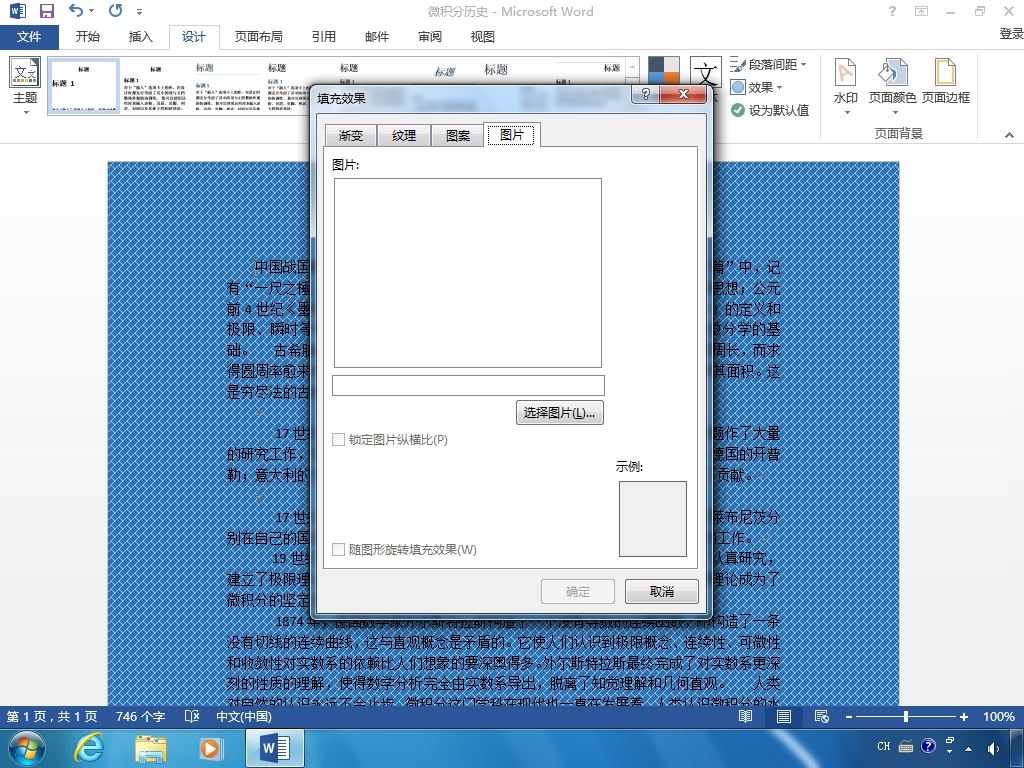Click 设为默认值 set as default

coord(770,110)
